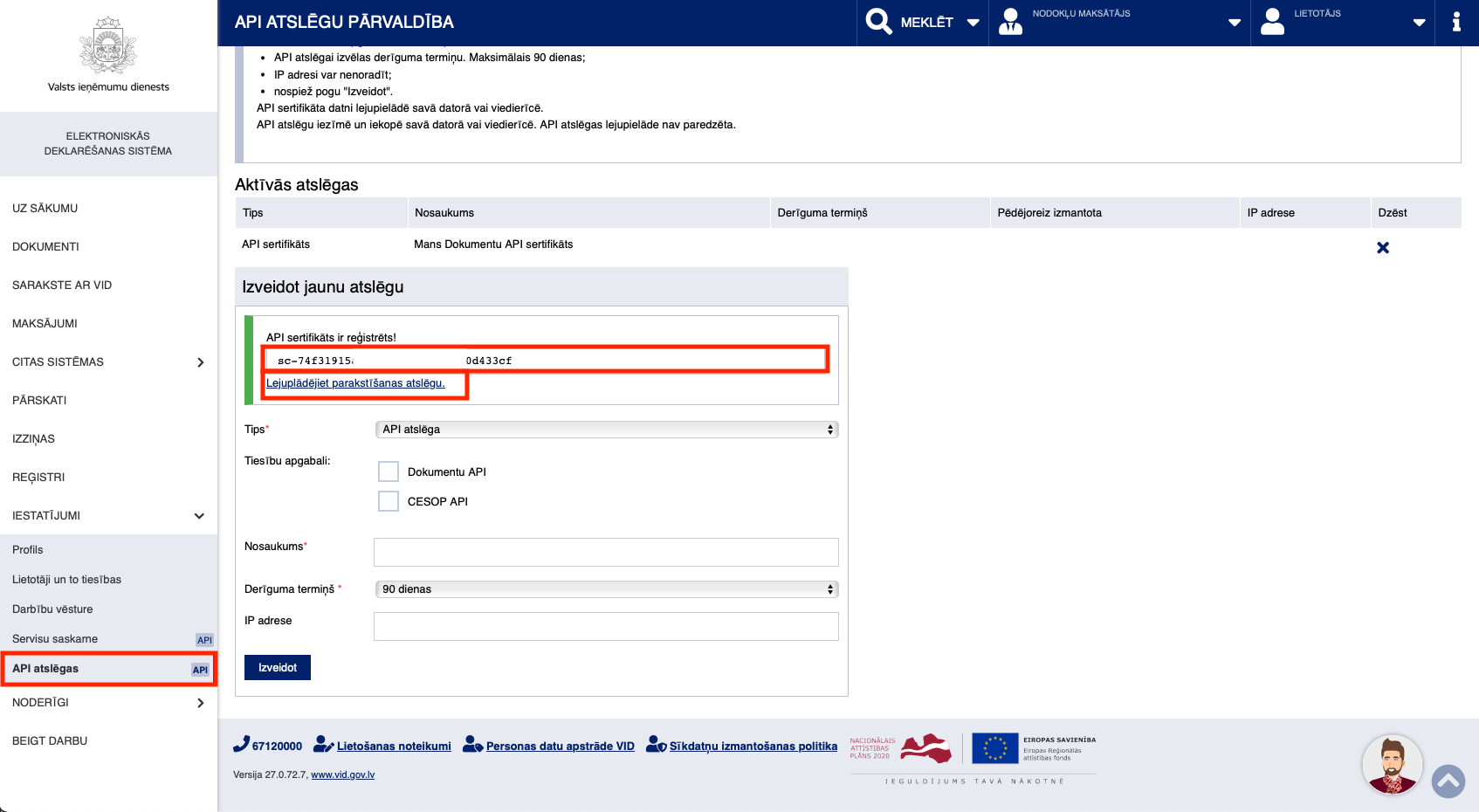Open the Dokumenti menu item
The height and width of the screenshot is (812, 1479).
pos(45,247)
